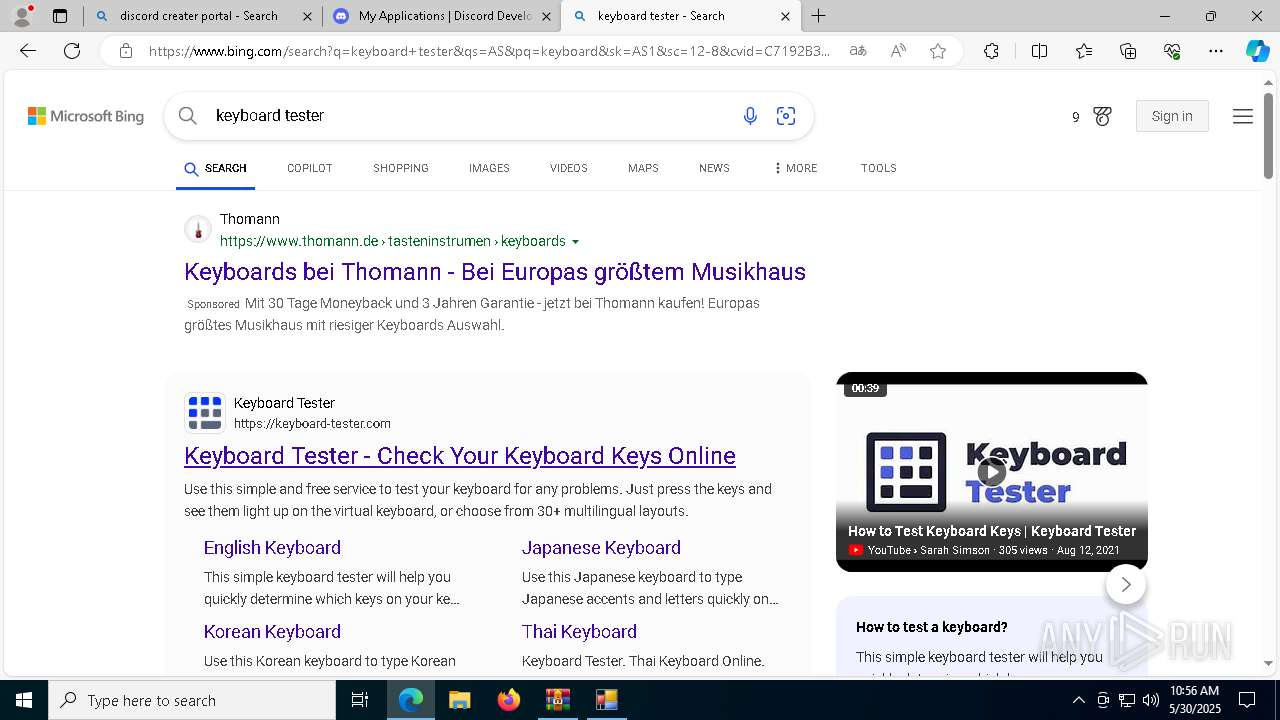Open the Korean Keyboard sublink
Screen dimensions: 1280x720
point(272,632)
